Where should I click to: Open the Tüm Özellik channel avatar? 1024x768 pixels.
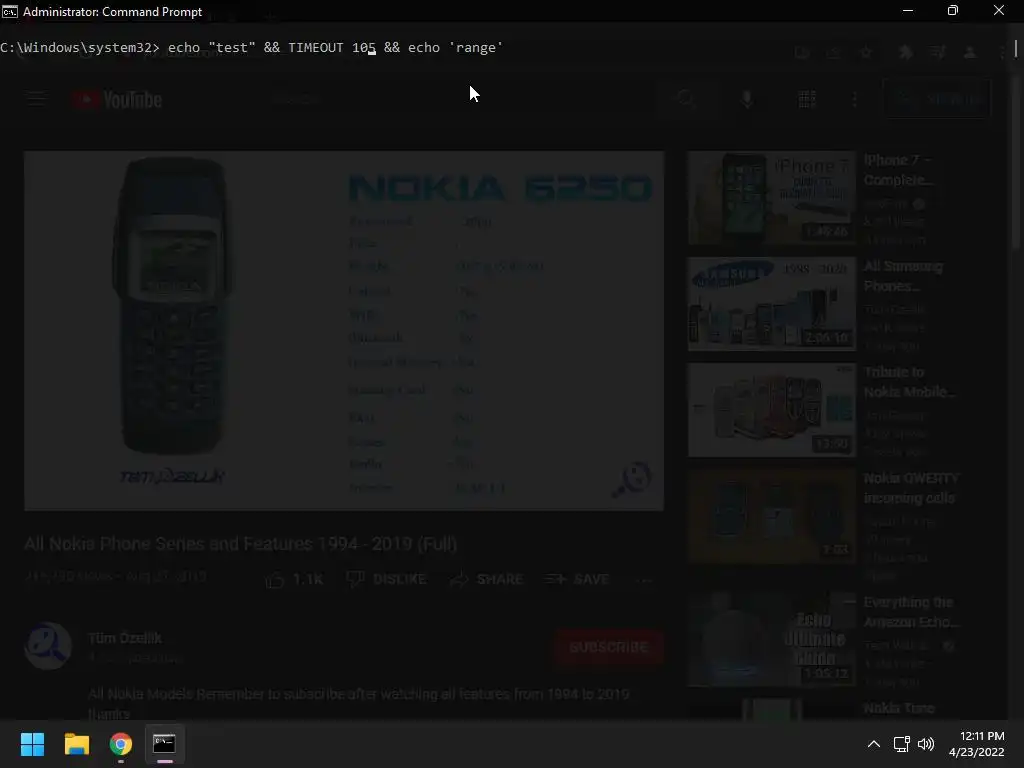(48, 646)
